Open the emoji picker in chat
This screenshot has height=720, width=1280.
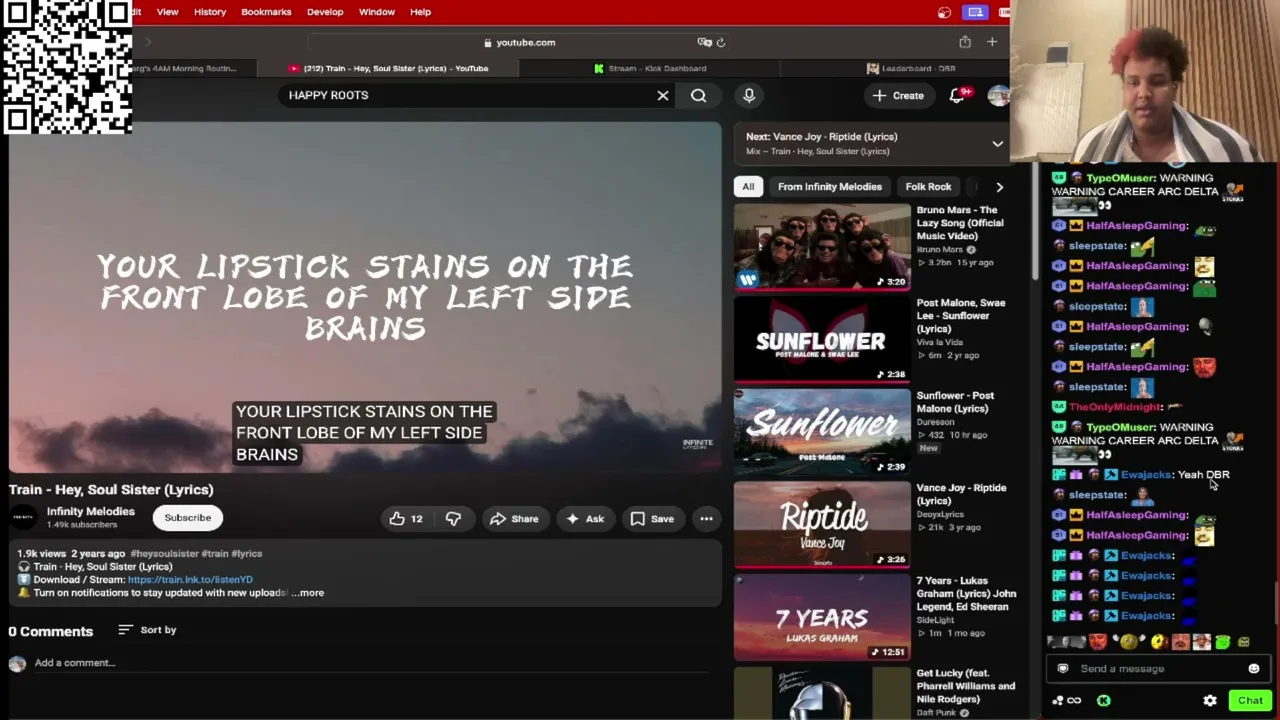click(x=1254, y=669)
